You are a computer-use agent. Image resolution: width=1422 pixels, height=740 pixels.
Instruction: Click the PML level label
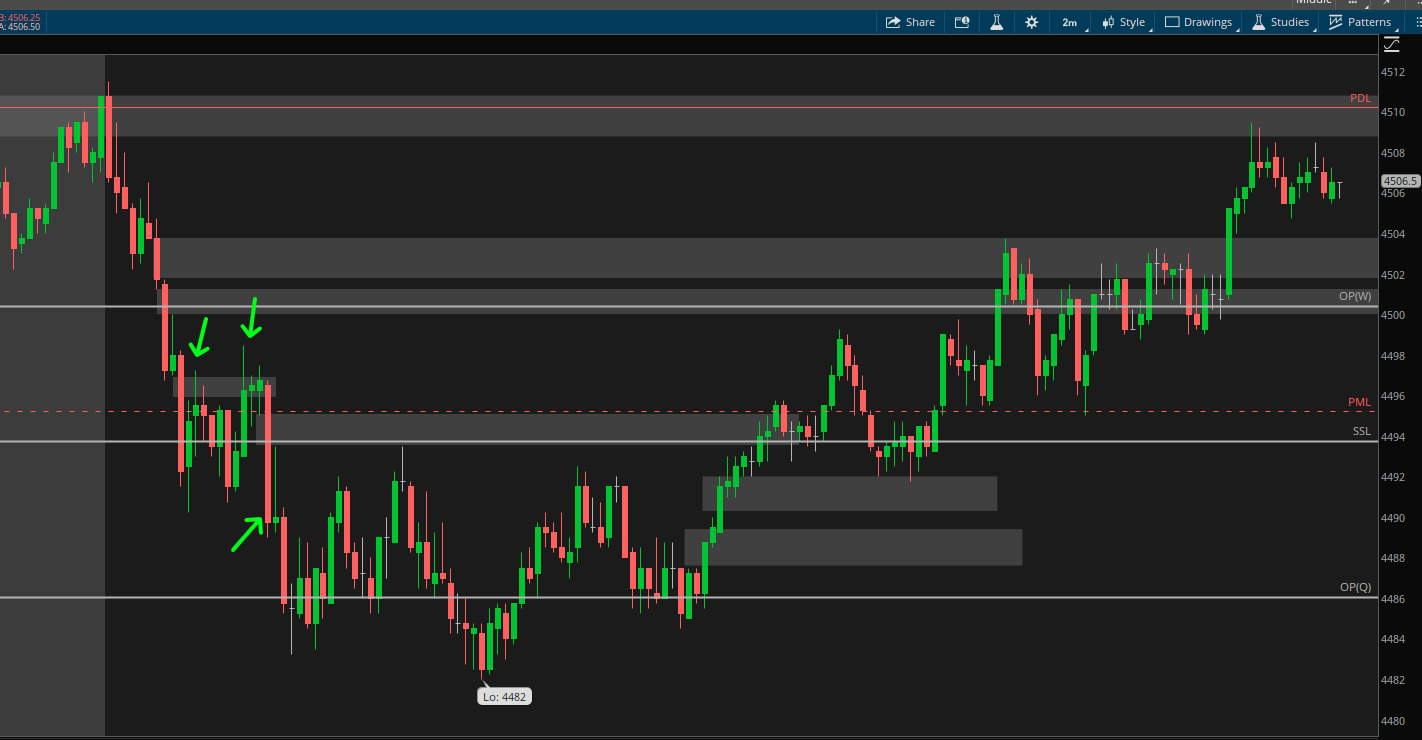(1359, 402)
